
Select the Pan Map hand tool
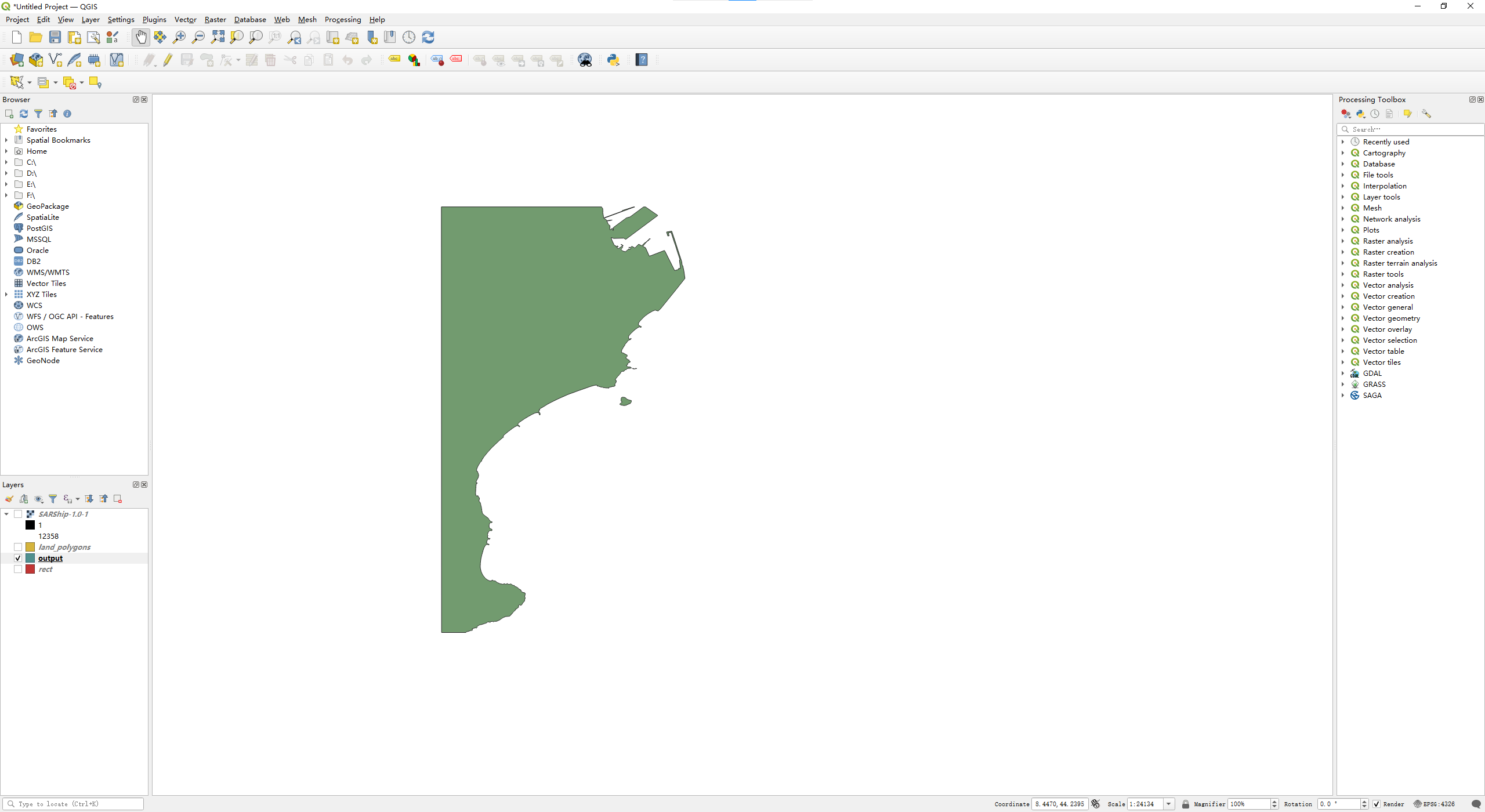click(x=140, y=38)
